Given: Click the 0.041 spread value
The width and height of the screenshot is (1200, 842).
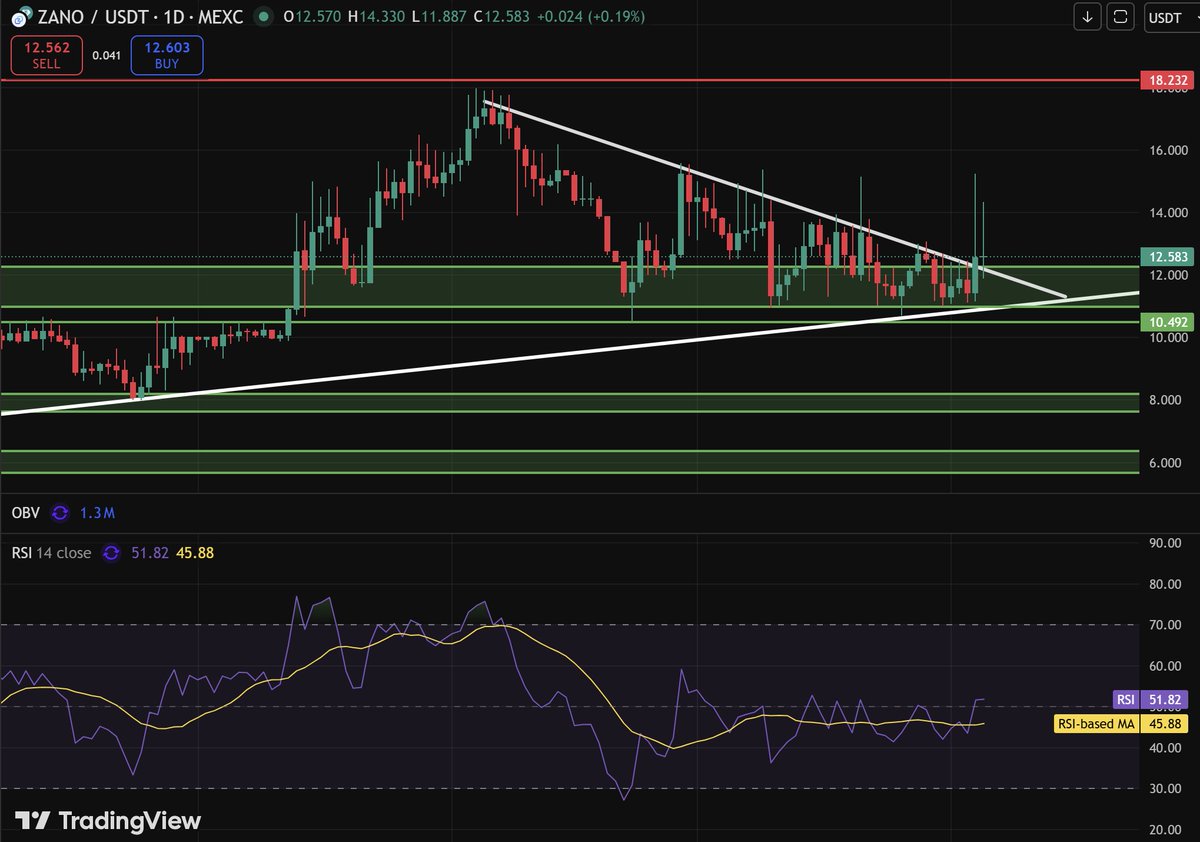Looking at the screenshot, I should click(106, 56).
